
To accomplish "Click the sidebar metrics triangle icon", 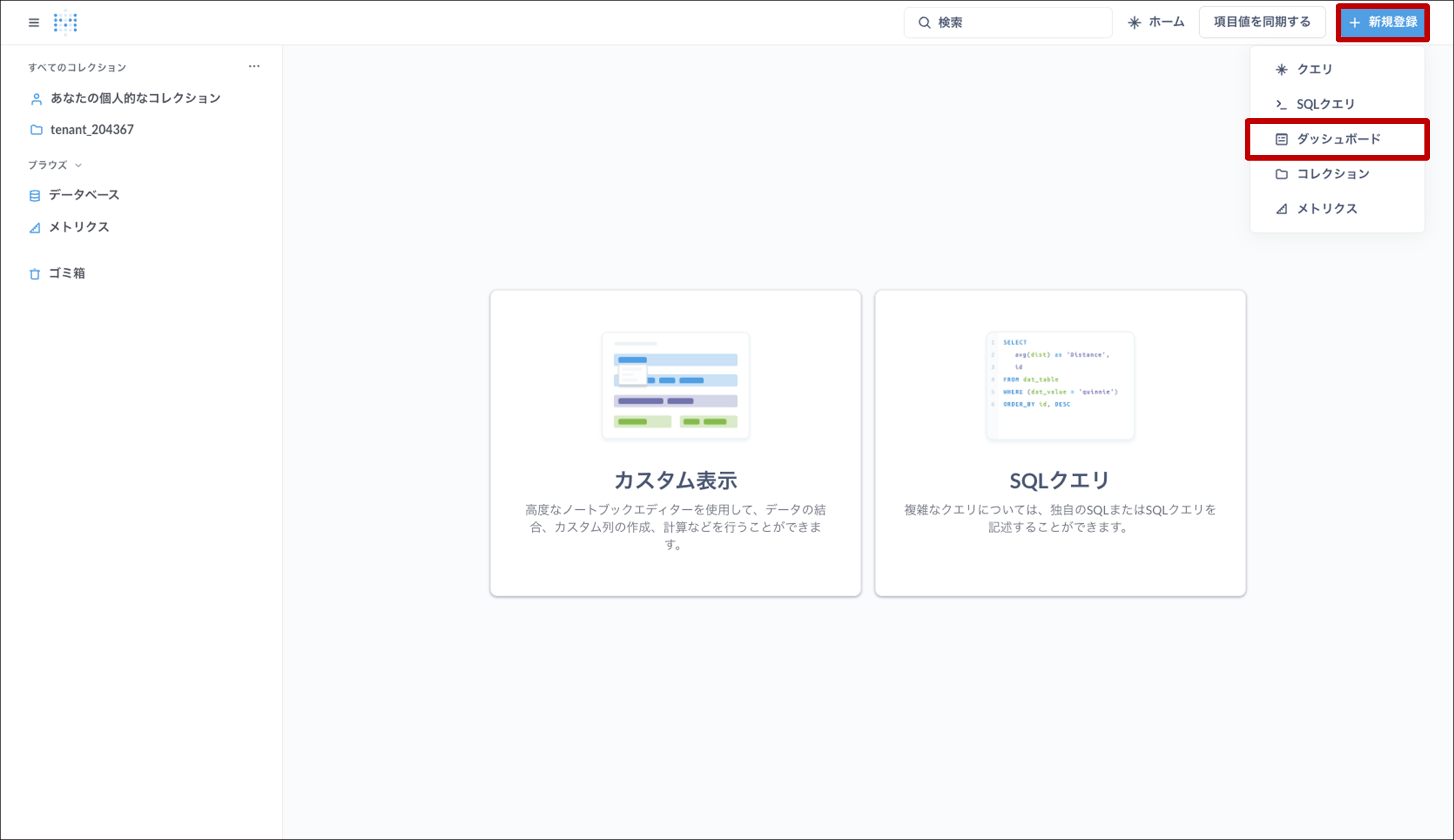I will [35, 228].
